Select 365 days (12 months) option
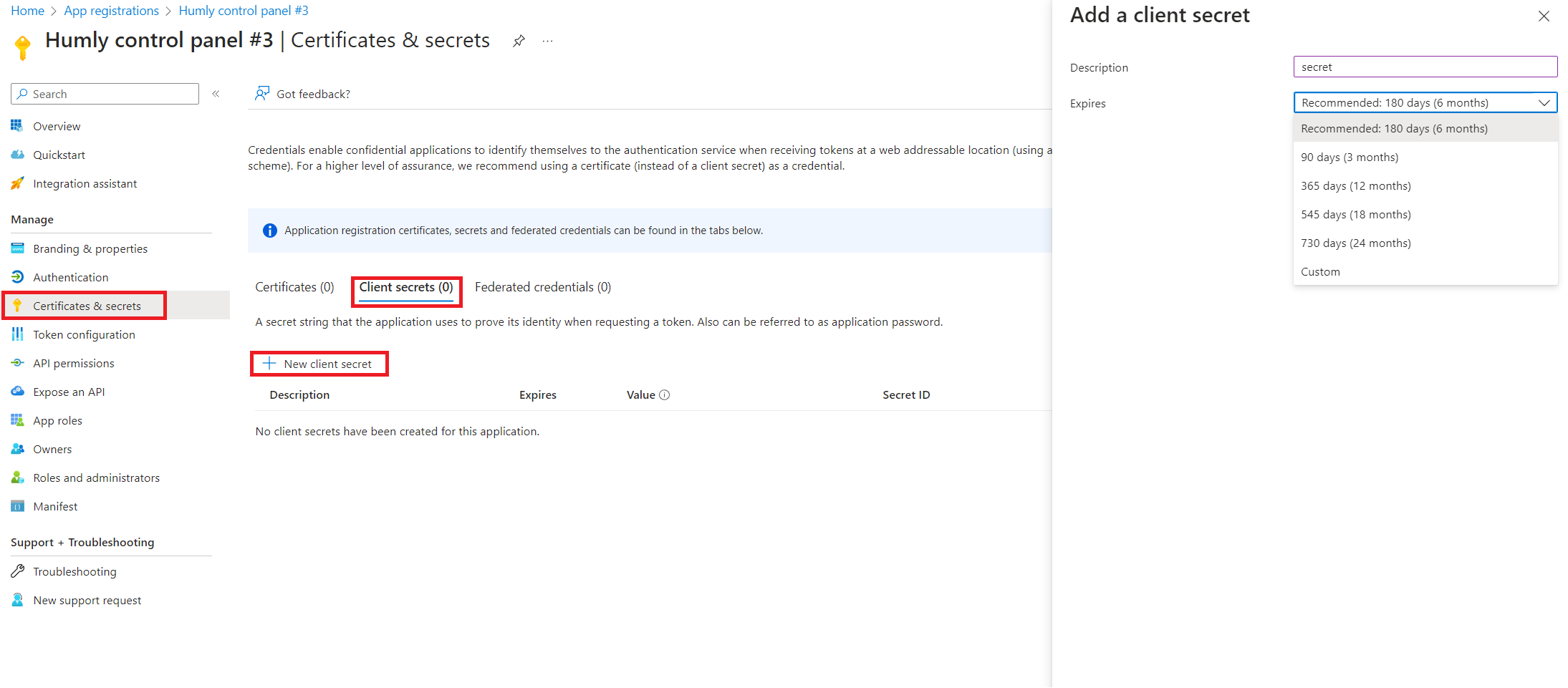 pos(1425,186)
